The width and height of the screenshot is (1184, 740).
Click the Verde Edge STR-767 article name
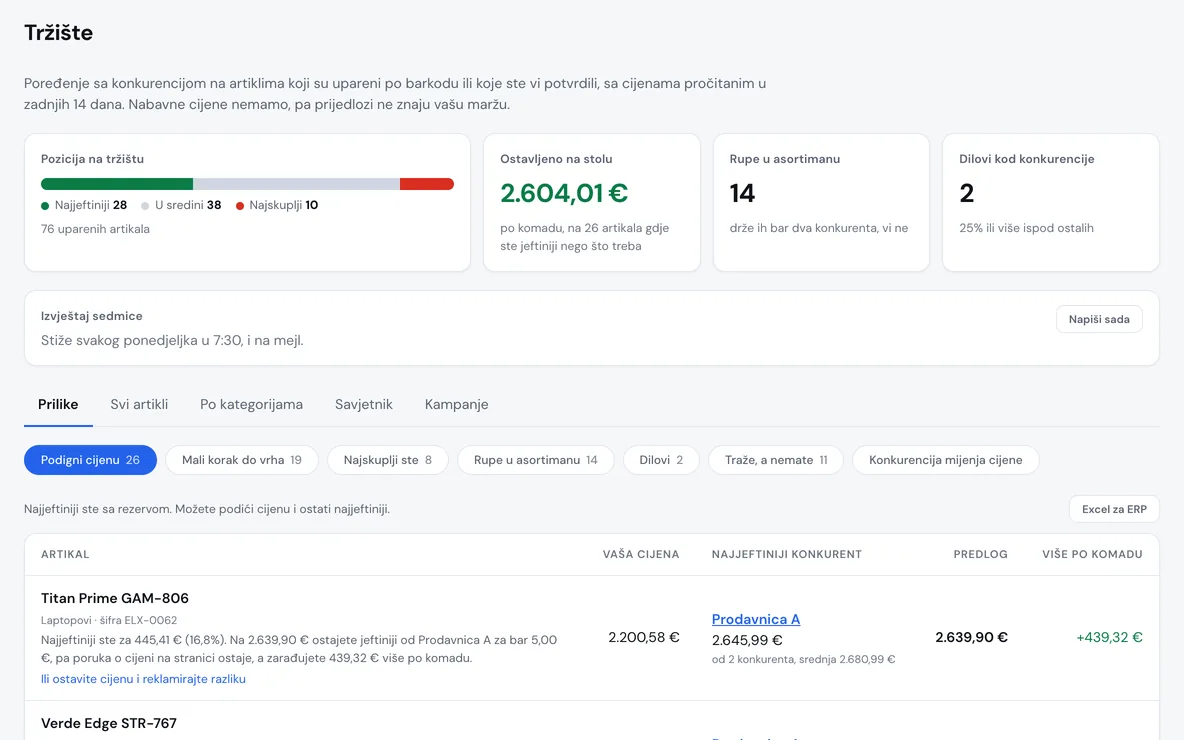coord(109,723)
